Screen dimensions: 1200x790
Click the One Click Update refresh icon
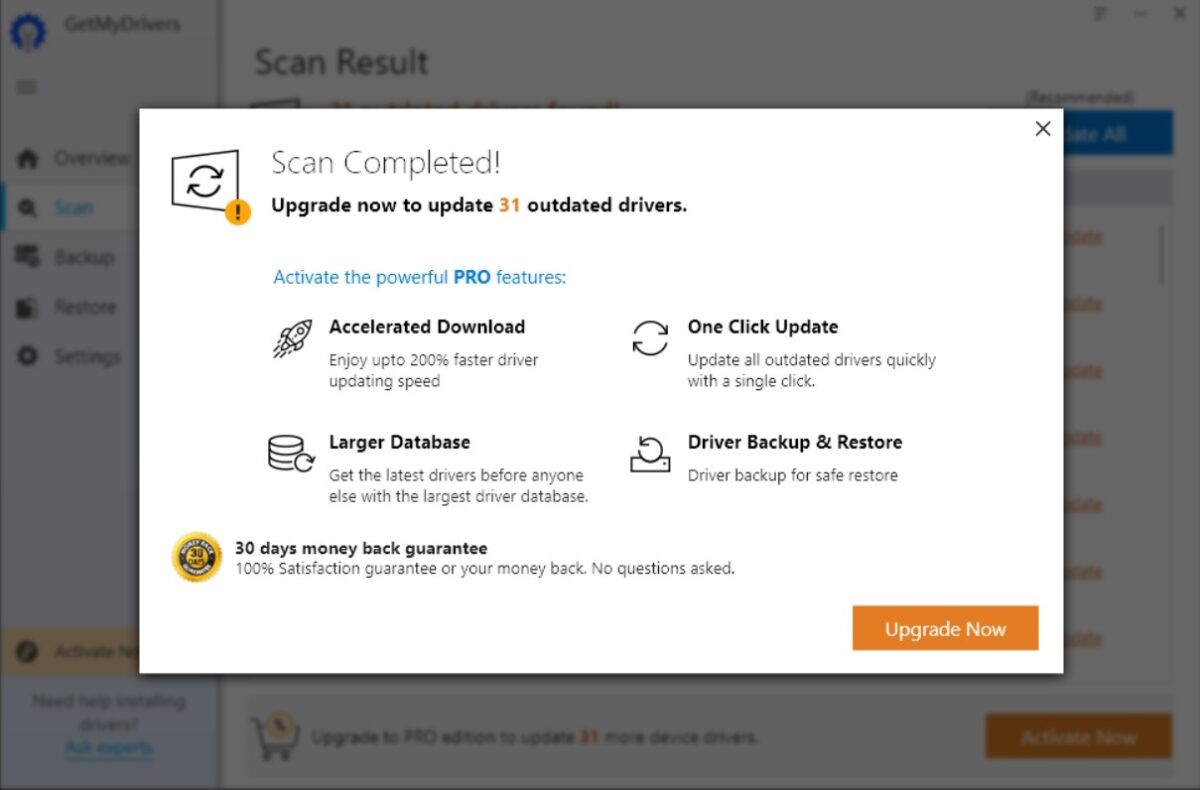pyautogui.click(x=650, y=338)
